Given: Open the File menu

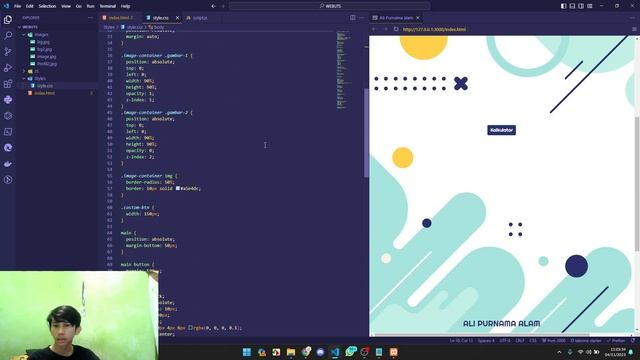Looking at the screenshot, I should tap(18, 6).
